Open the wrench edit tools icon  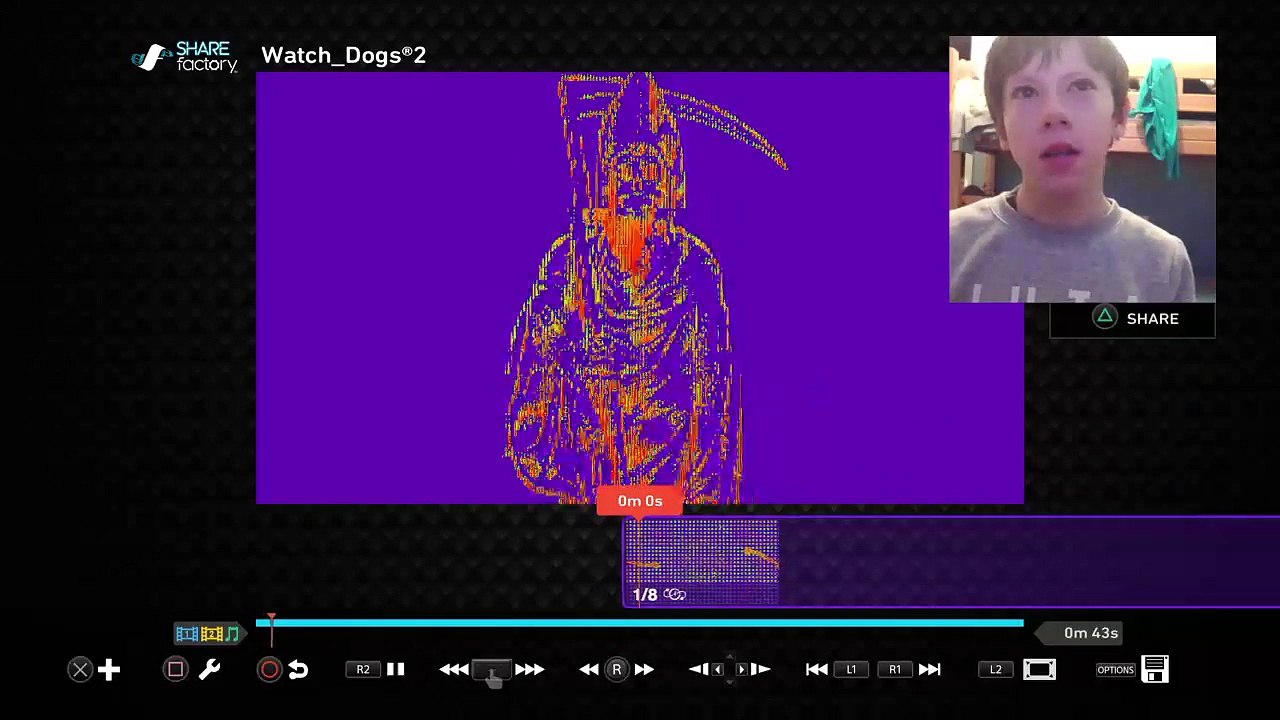pos(209,669)
